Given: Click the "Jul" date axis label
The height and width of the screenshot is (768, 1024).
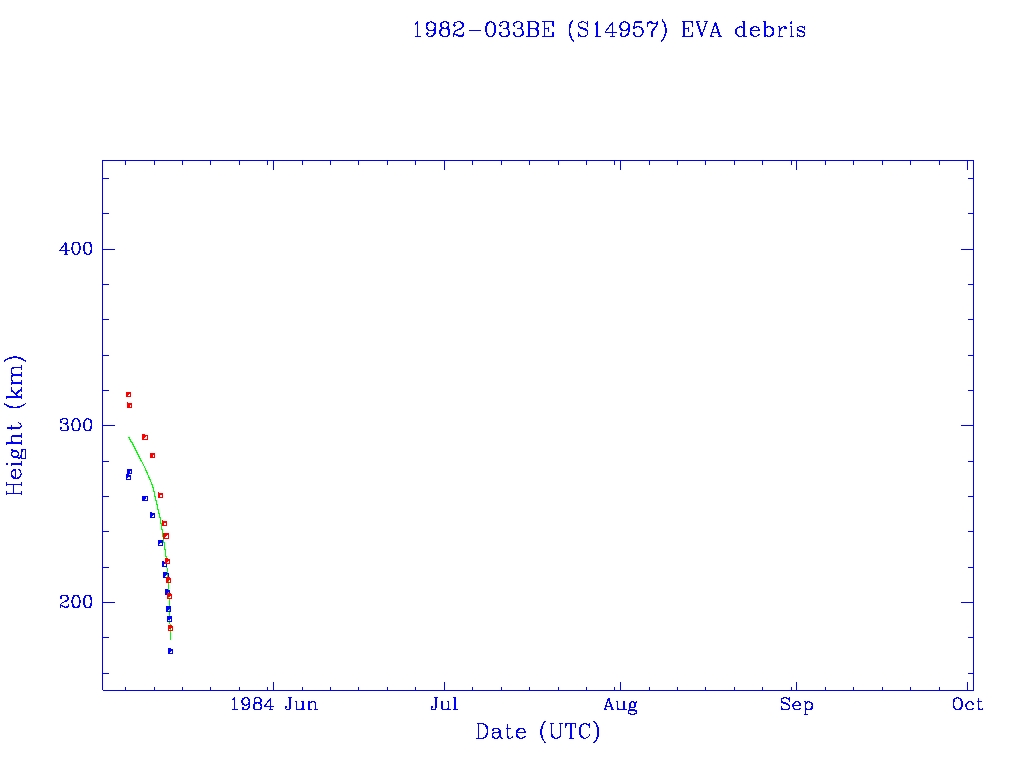Looking at the screenshot, I should pyautogui.click(x=444, y=704).
